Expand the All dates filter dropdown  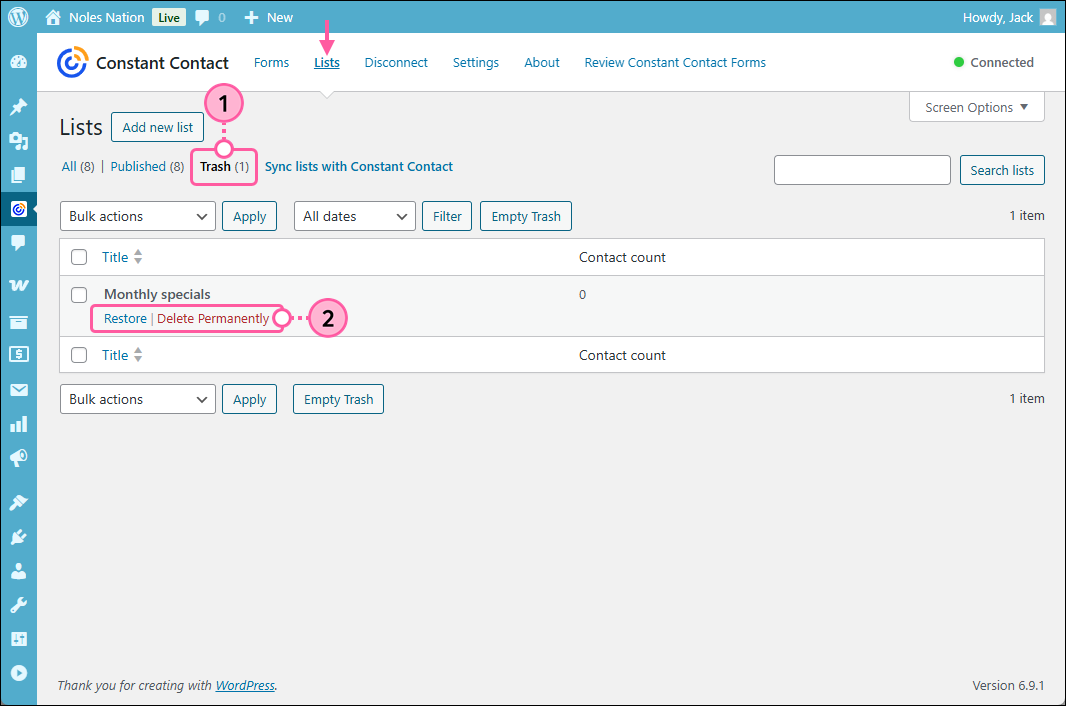click(354, 215)
